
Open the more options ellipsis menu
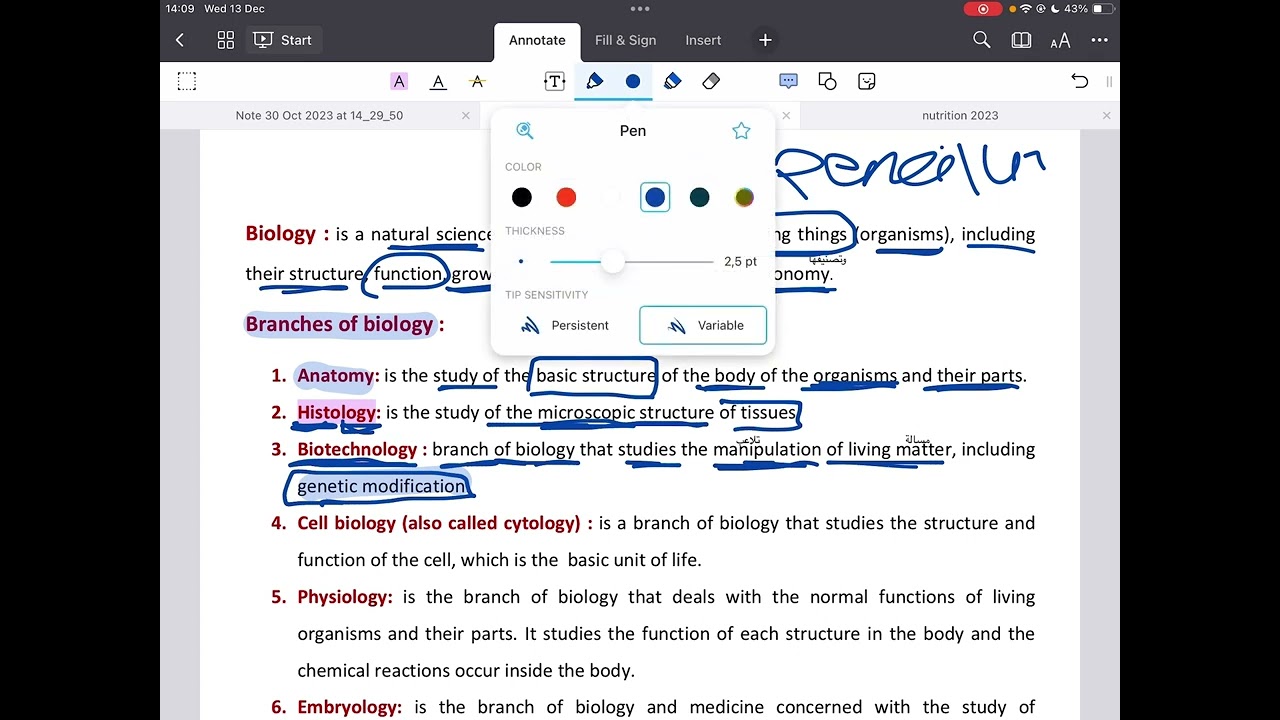1100,40
